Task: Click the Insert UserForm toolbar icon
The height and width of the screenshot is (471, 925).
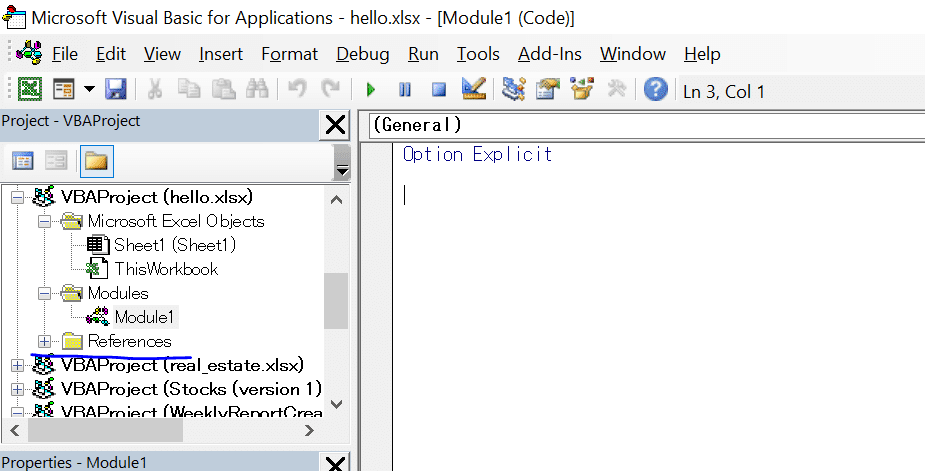Action: click(x=63, y=90)
